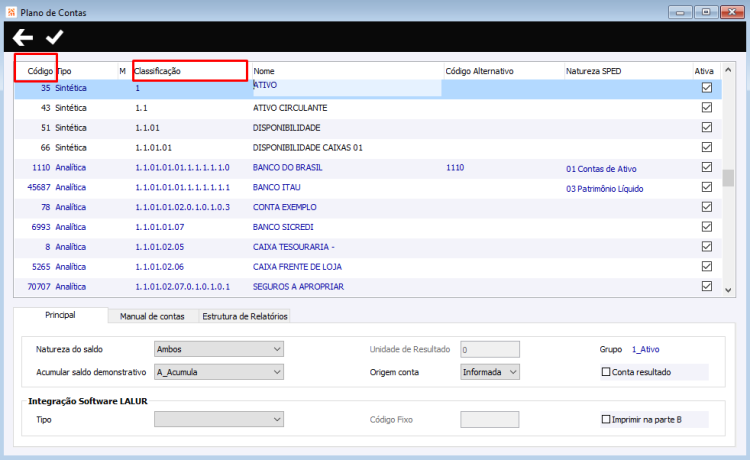Open the Natureza do saldo dropdown
750x460 pixels.
219,349
